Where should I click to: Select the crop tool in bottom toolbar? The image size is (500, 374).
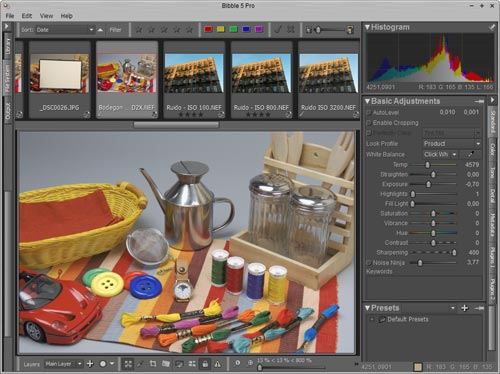tap(153, 364)
